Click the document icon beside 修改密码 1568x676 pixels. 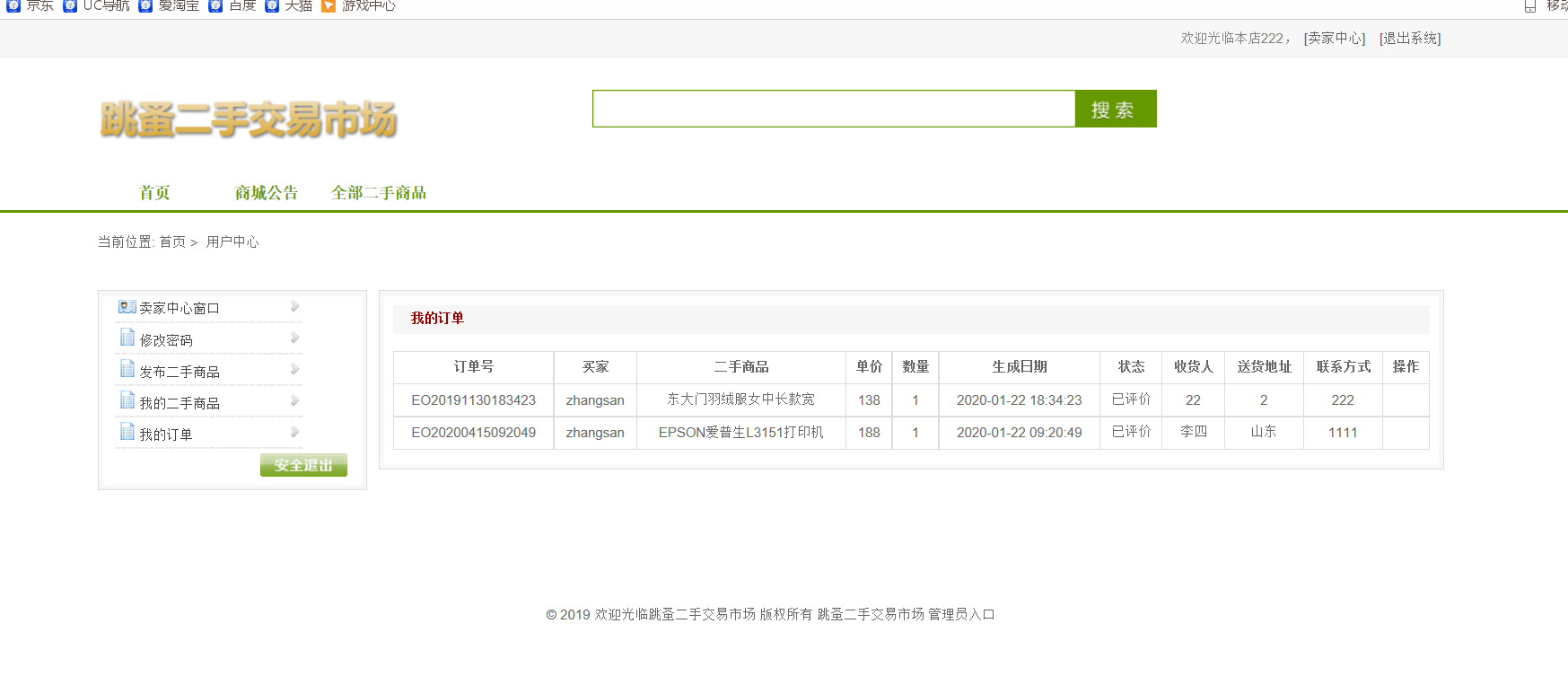point(127,338)
